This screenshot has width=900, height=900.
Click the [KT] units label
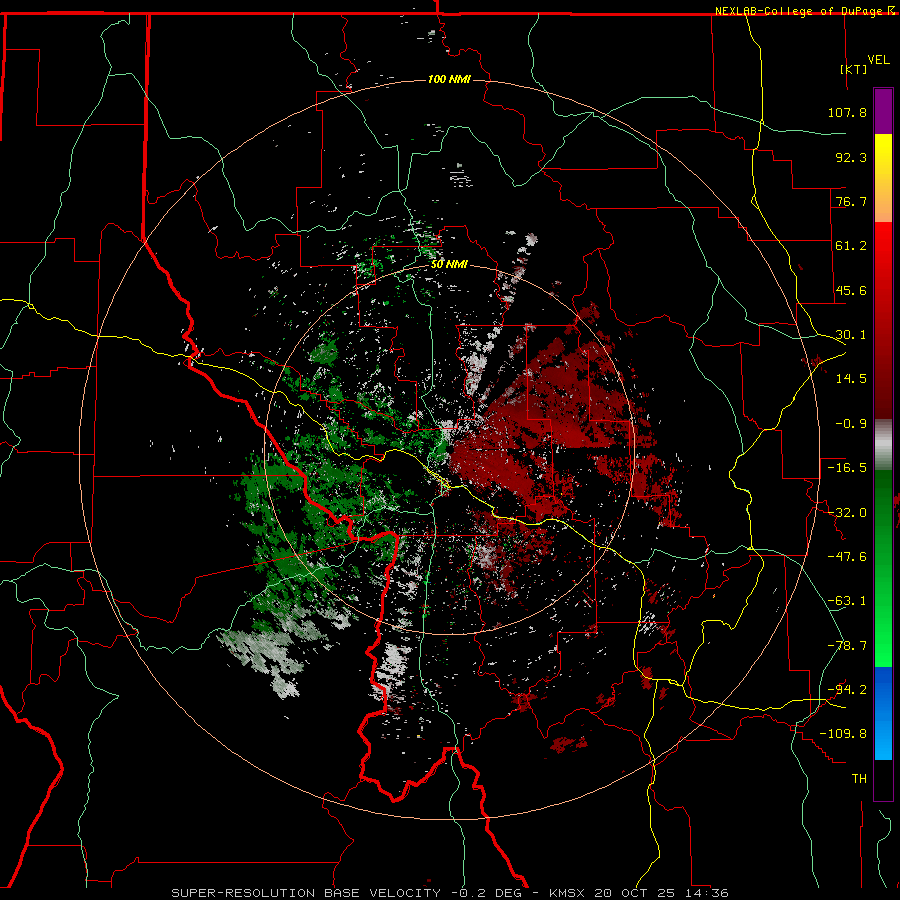point(854,69)
